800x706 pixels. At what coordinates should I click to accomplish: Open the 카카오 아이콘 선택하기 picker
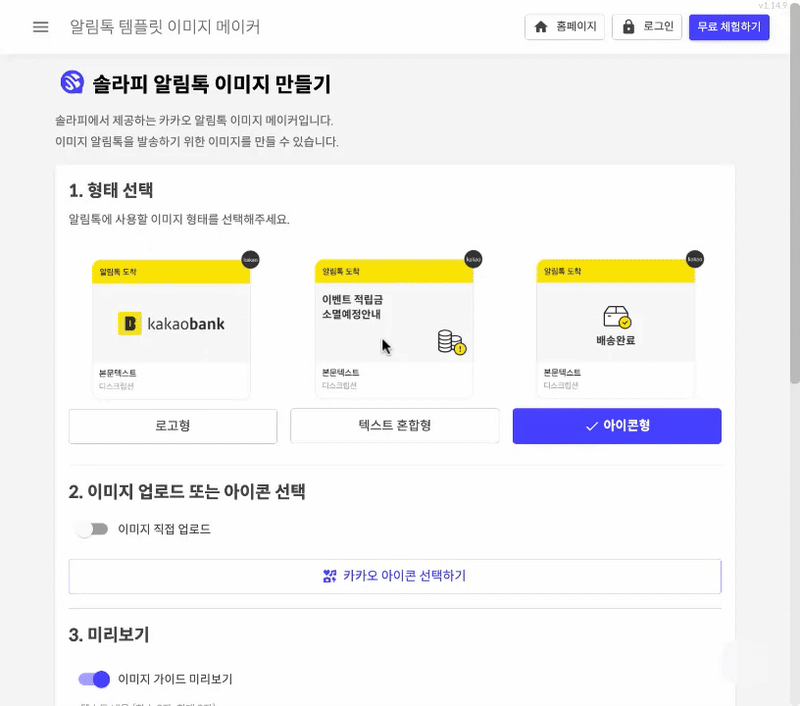click(395, 576)
